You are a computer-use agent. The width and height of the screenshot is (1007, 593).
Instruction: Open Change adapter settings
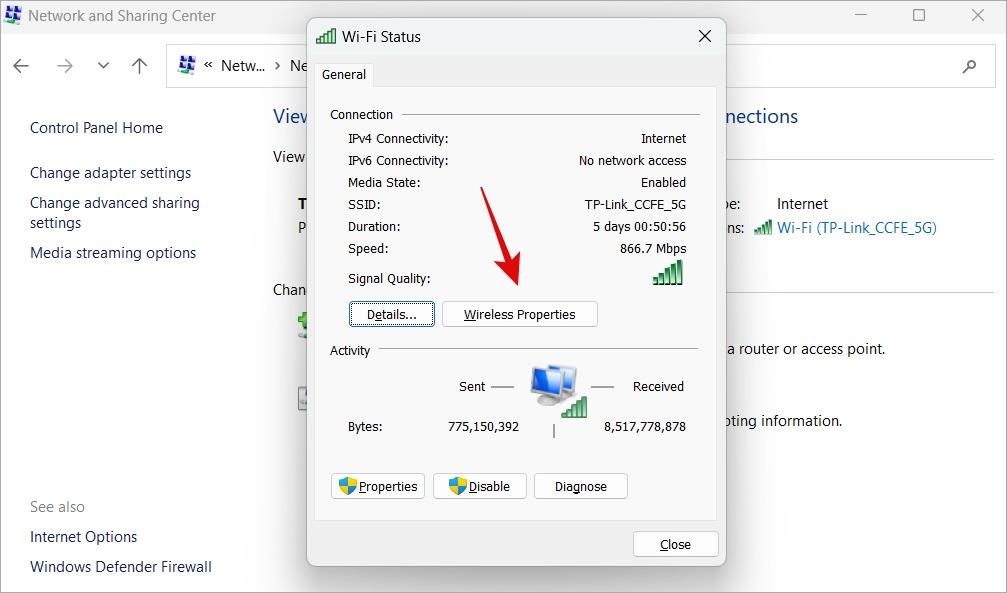click(110, 173)
